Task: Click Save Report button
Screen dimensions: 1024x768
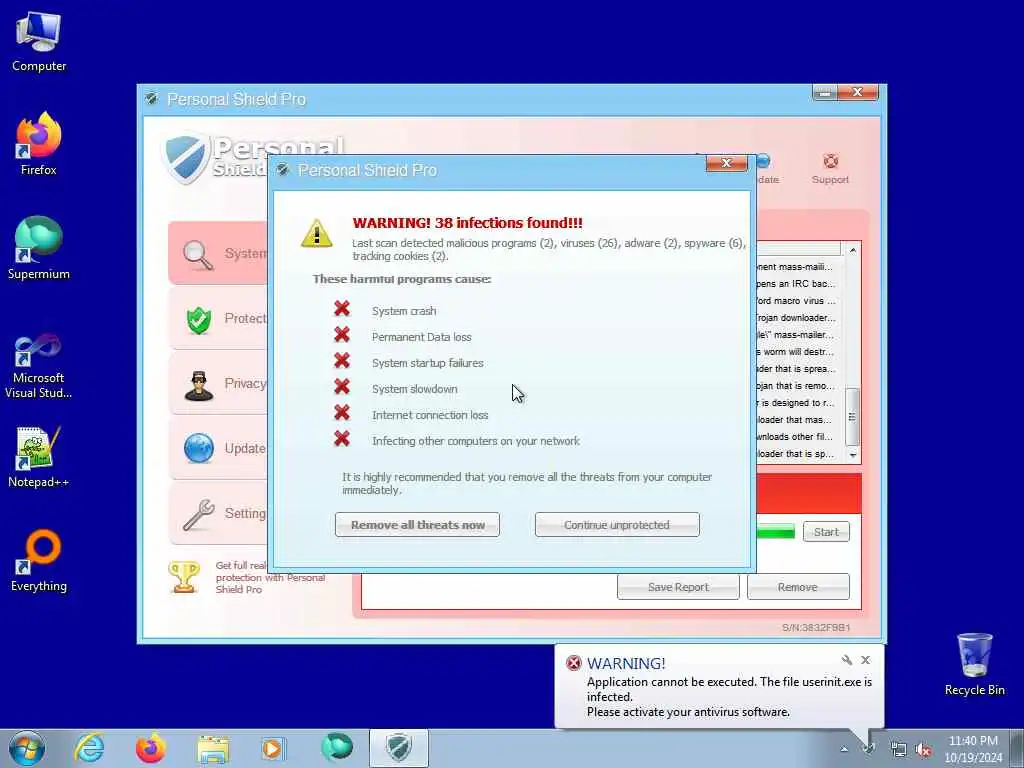Action: pyautogui.click(x=678, y=586)
